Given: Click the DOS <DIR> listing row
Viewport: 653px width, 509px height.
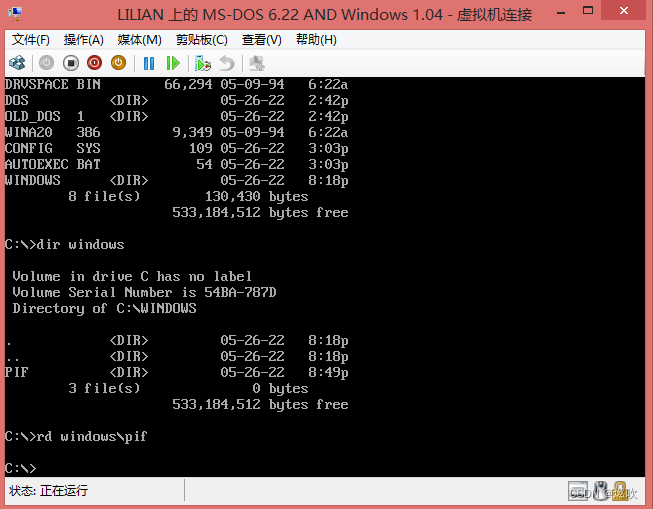Looking at the screenshot, I should pos(176,100).
